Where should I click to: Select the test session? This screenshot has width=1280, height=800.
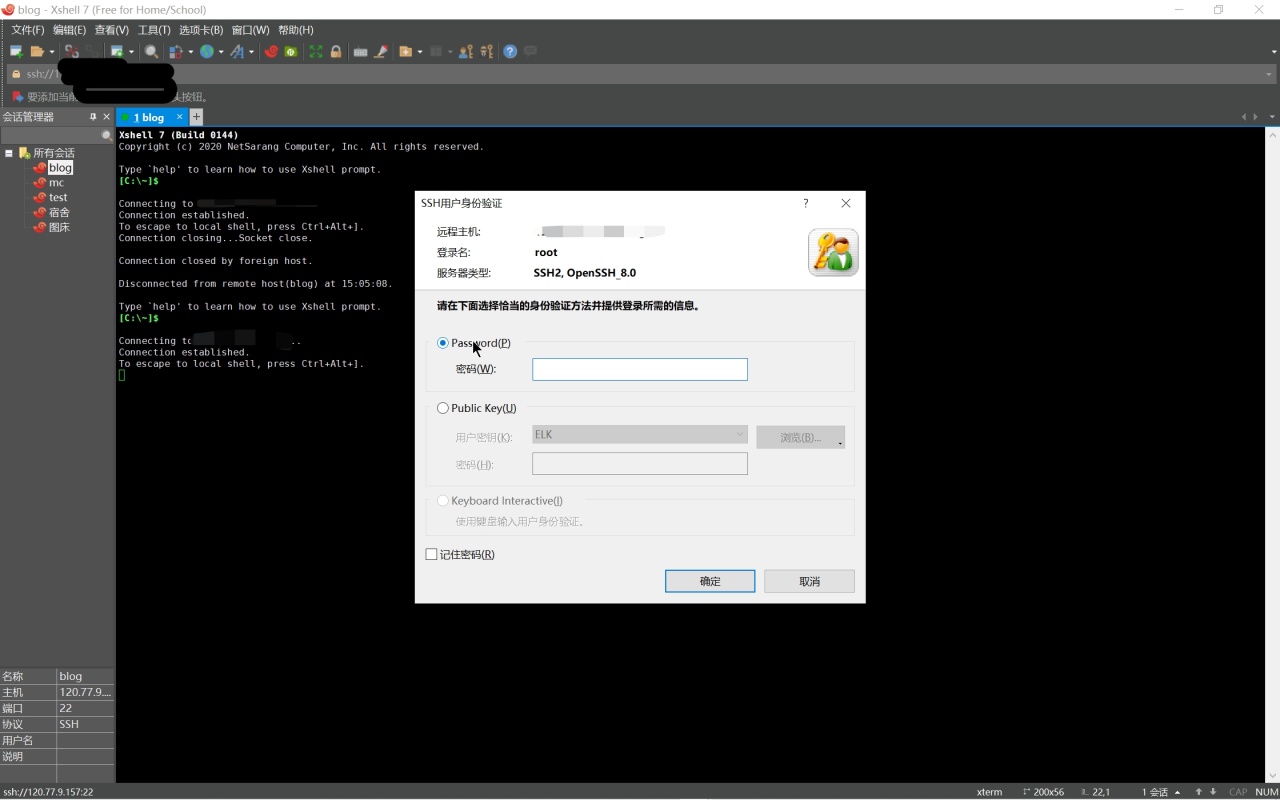(58, 198)
